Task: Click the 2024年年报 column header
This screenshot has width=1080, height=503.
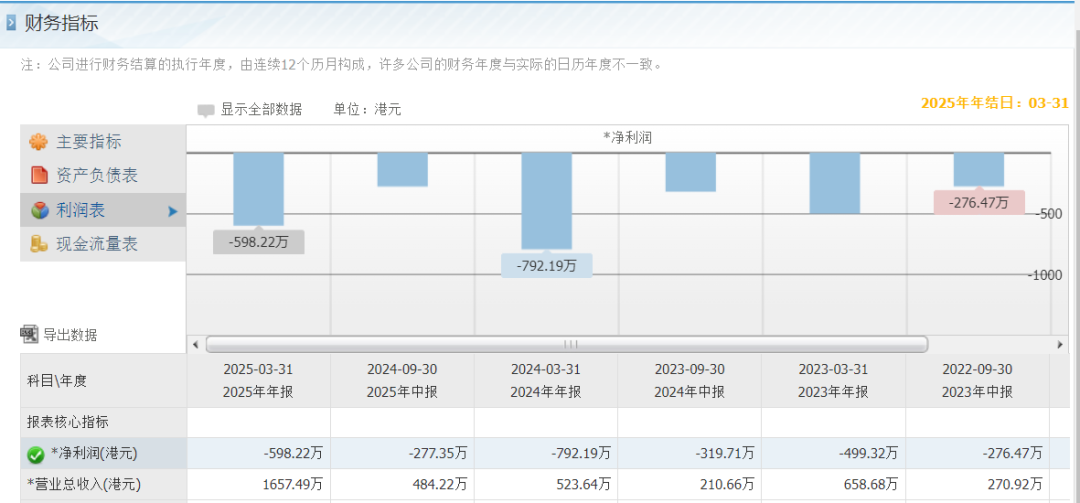Action: point(546,380)
